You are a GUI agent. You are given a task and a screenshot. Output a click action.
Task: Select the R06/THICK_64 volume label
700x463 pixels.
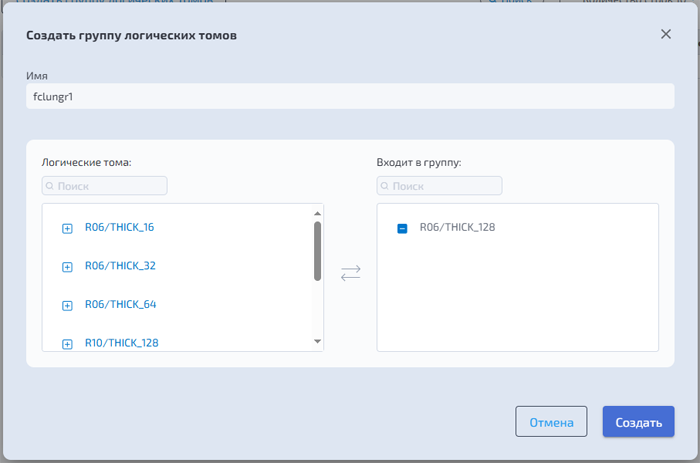tap(121, 304)
